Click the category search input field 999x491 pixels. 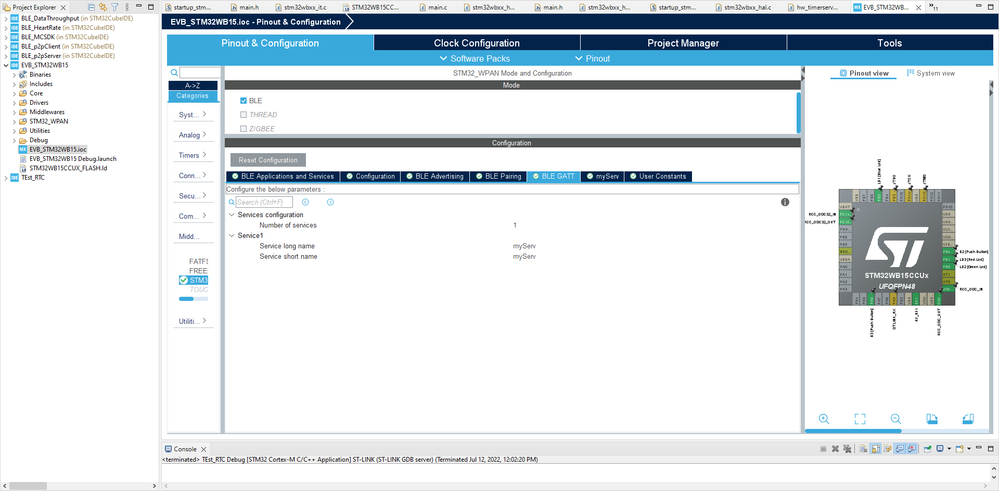pos(200,73)
